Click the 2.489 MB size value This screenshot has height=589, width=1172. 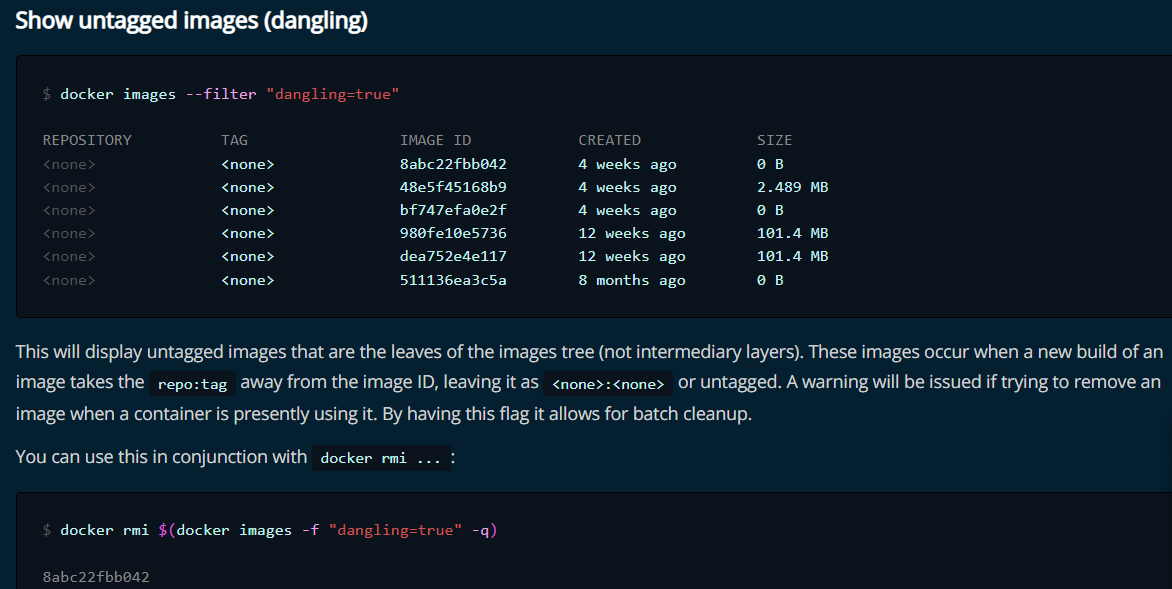click(x=792, y=188)
